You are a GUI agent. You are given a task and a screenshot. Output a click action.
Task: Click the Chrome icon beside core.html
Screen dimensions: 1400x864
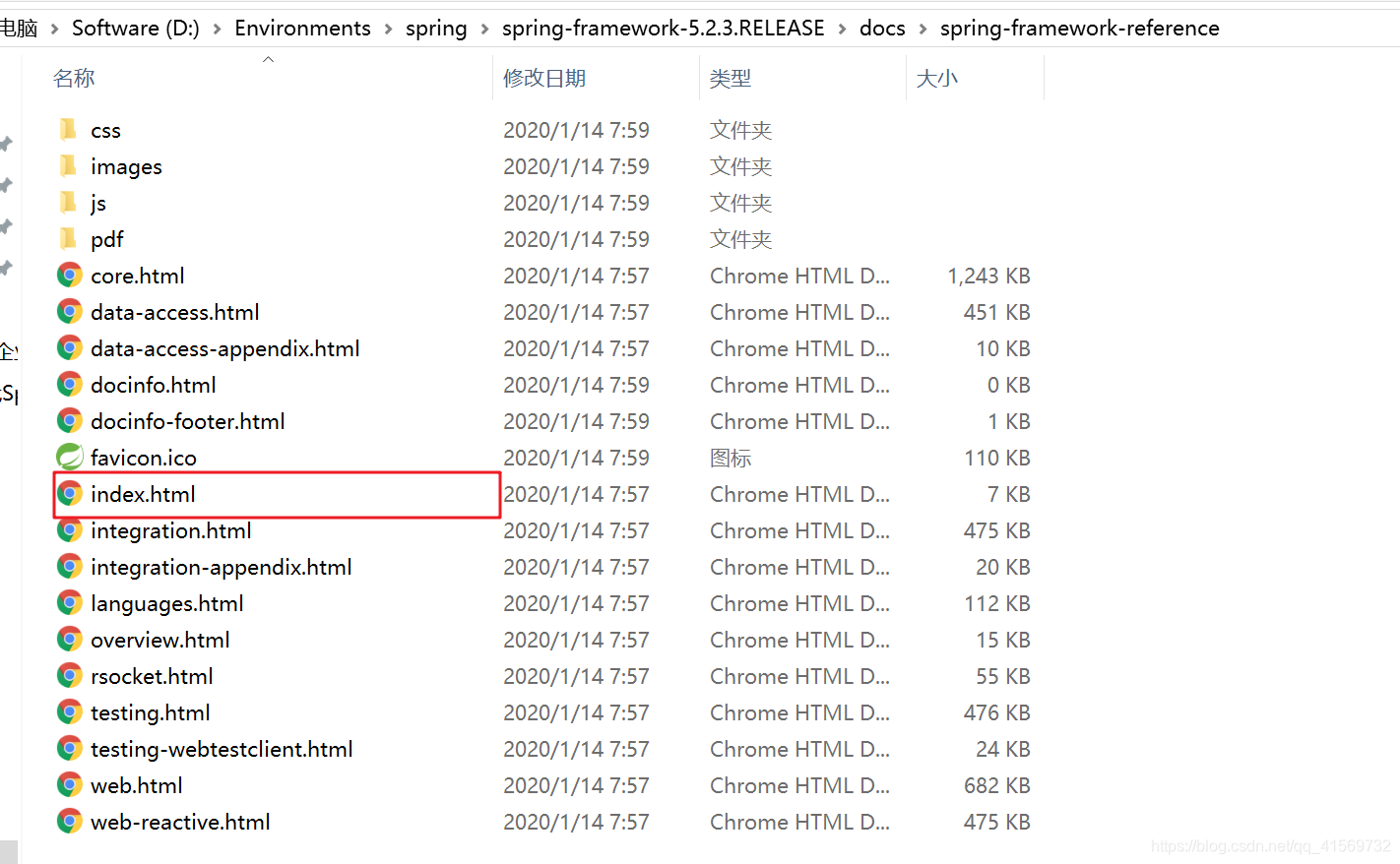pyautogui.click(x=69, y=275)
